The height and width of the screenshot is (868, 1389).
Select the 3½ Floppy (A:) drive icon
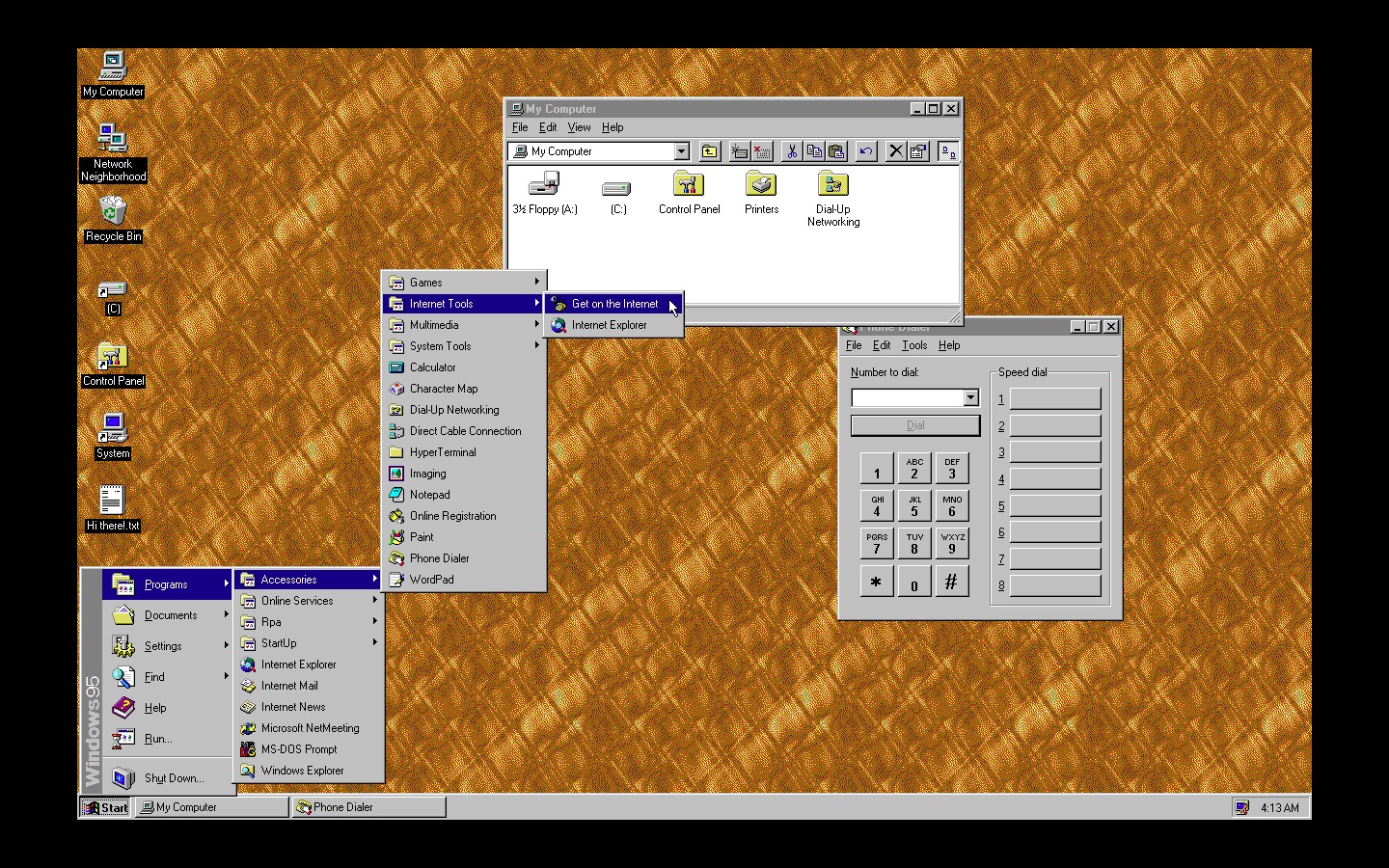pyautogui.click(x=545, y=185)
